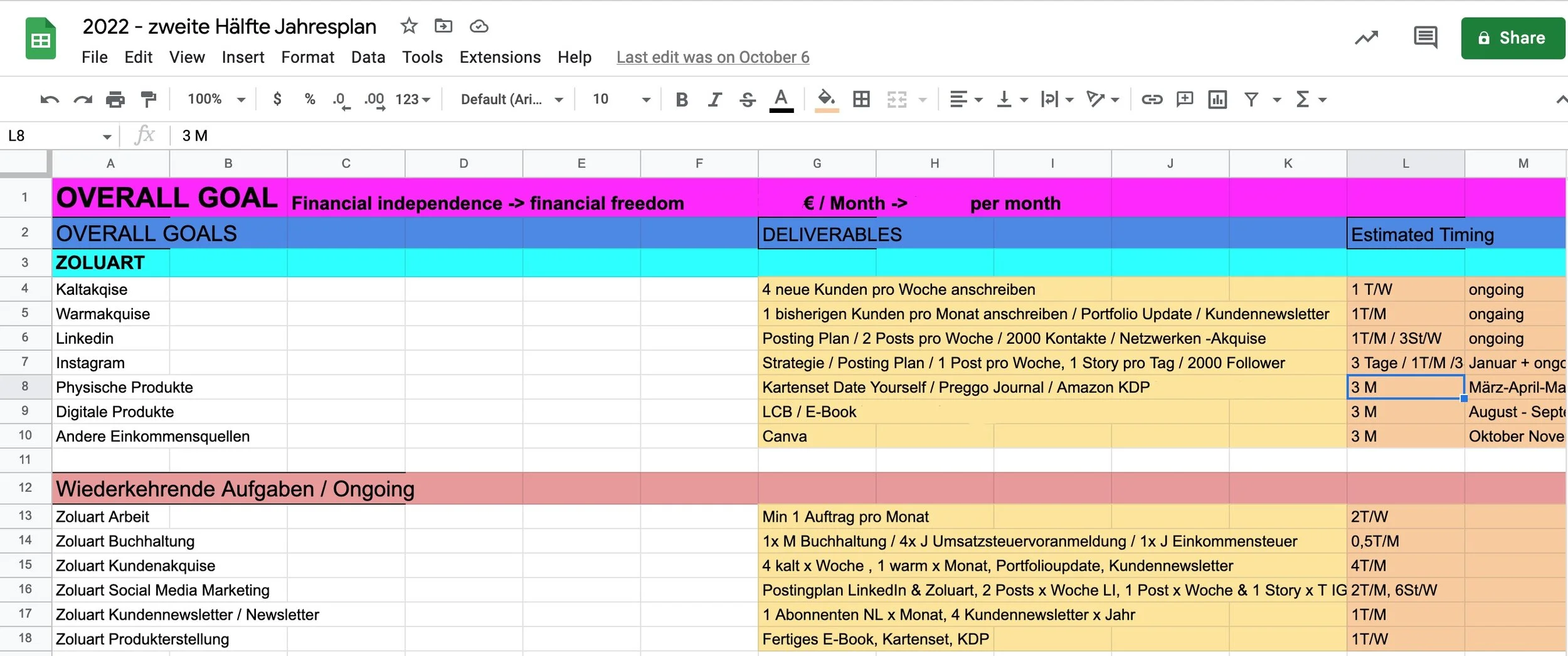Go to Sheets home icon

(x=41, y=39)
